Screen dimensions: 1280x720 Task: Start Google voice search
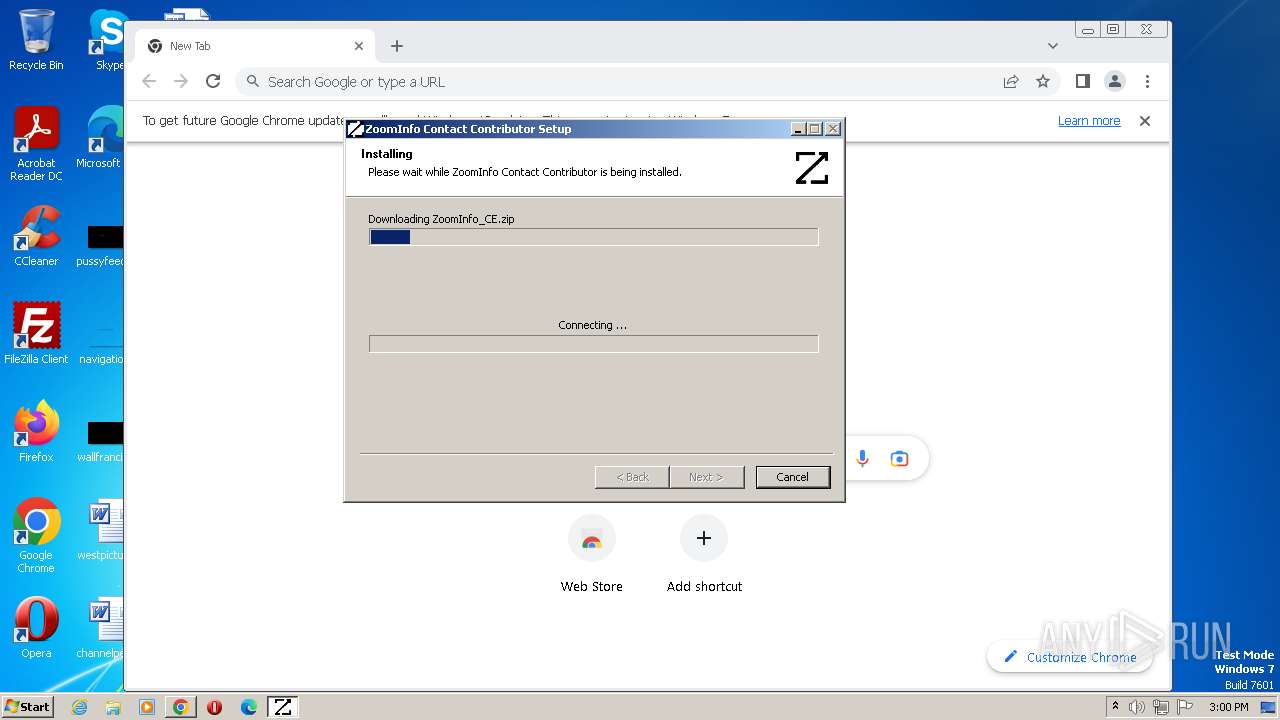pyautogui.click(x=863, y=459)
